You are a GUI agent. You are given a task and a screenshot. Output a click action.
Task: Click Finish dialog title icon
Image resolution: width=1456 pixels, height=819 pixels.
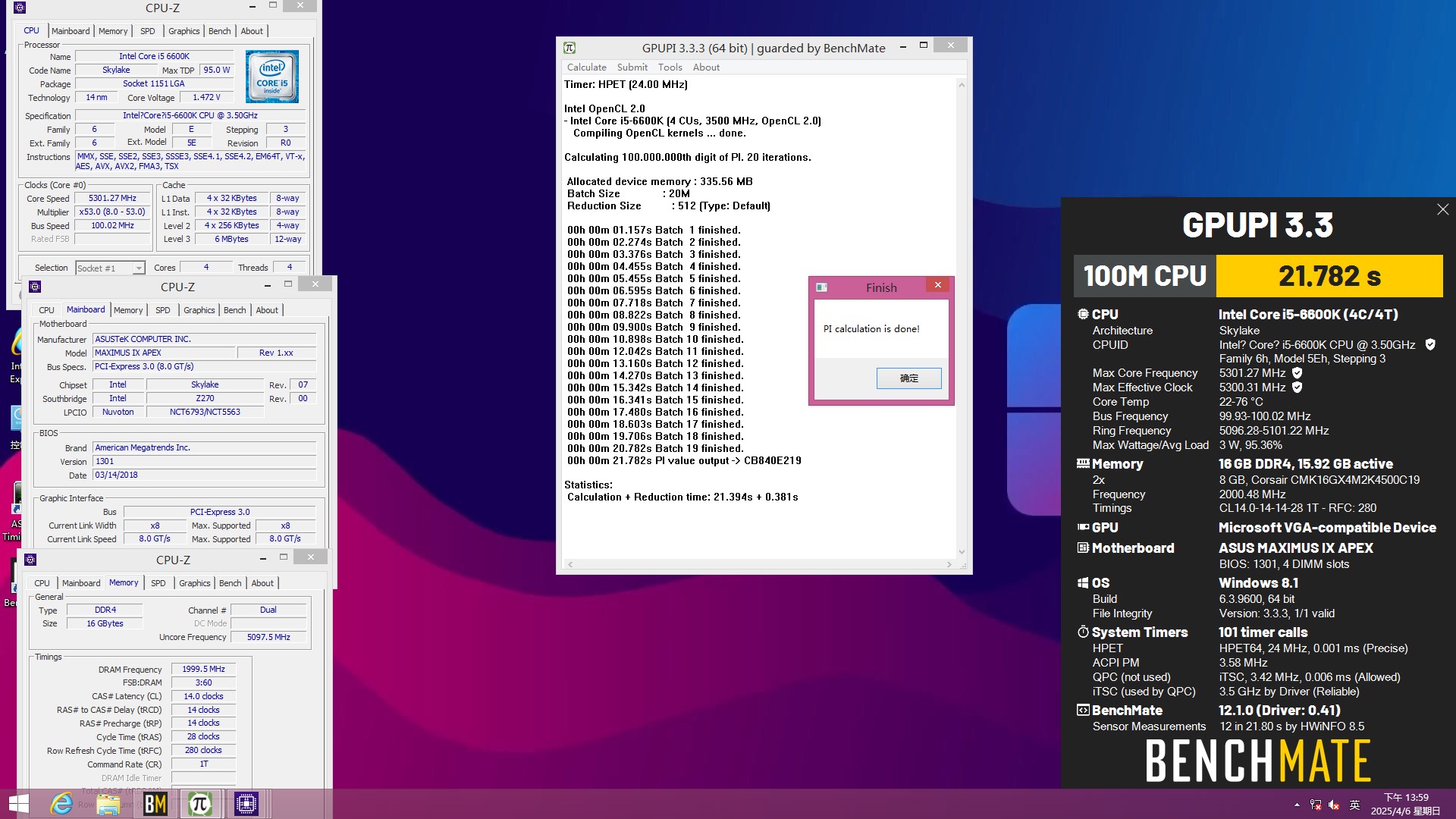(821, 287)
